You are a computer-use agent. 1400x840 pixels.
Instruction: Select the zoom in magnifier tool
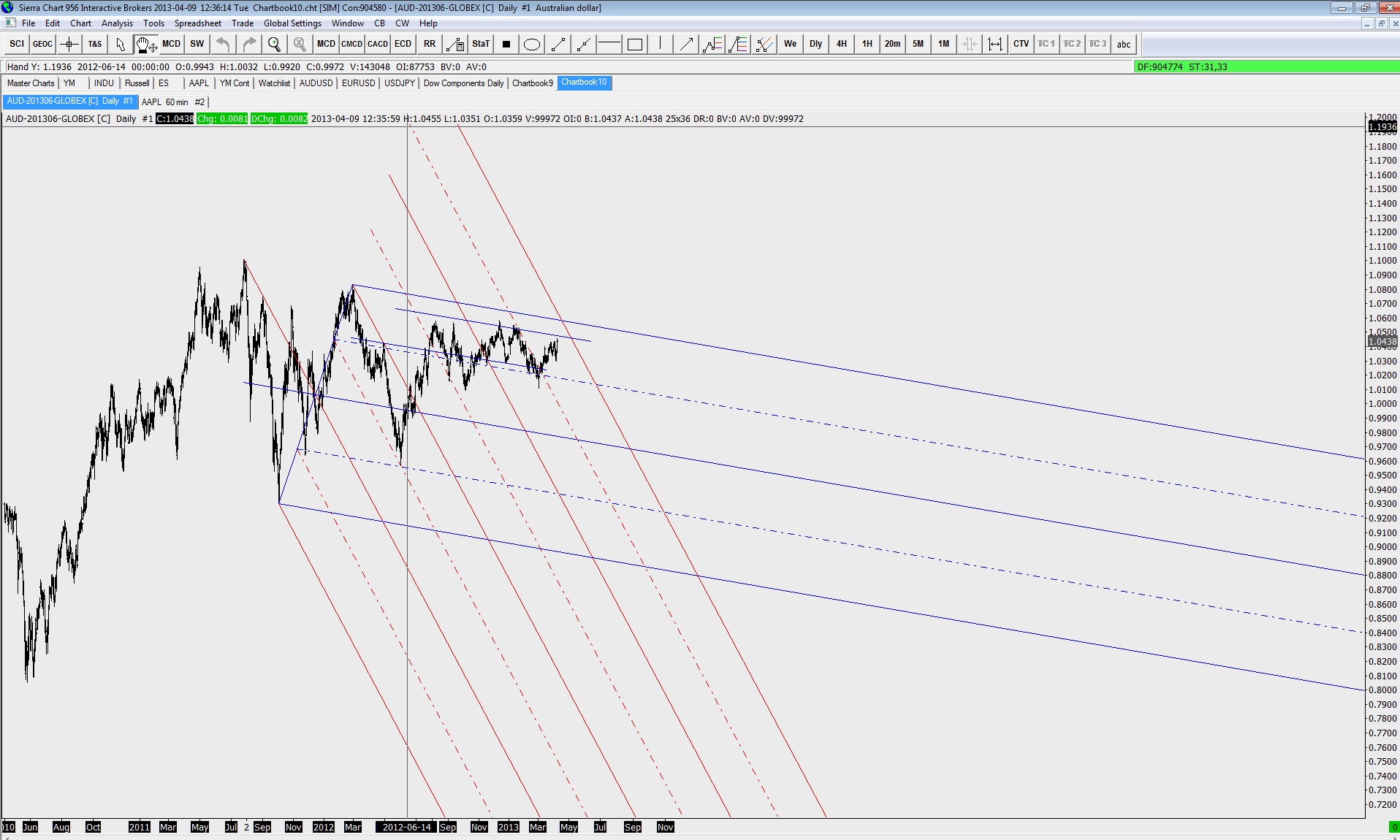point(274,44)
